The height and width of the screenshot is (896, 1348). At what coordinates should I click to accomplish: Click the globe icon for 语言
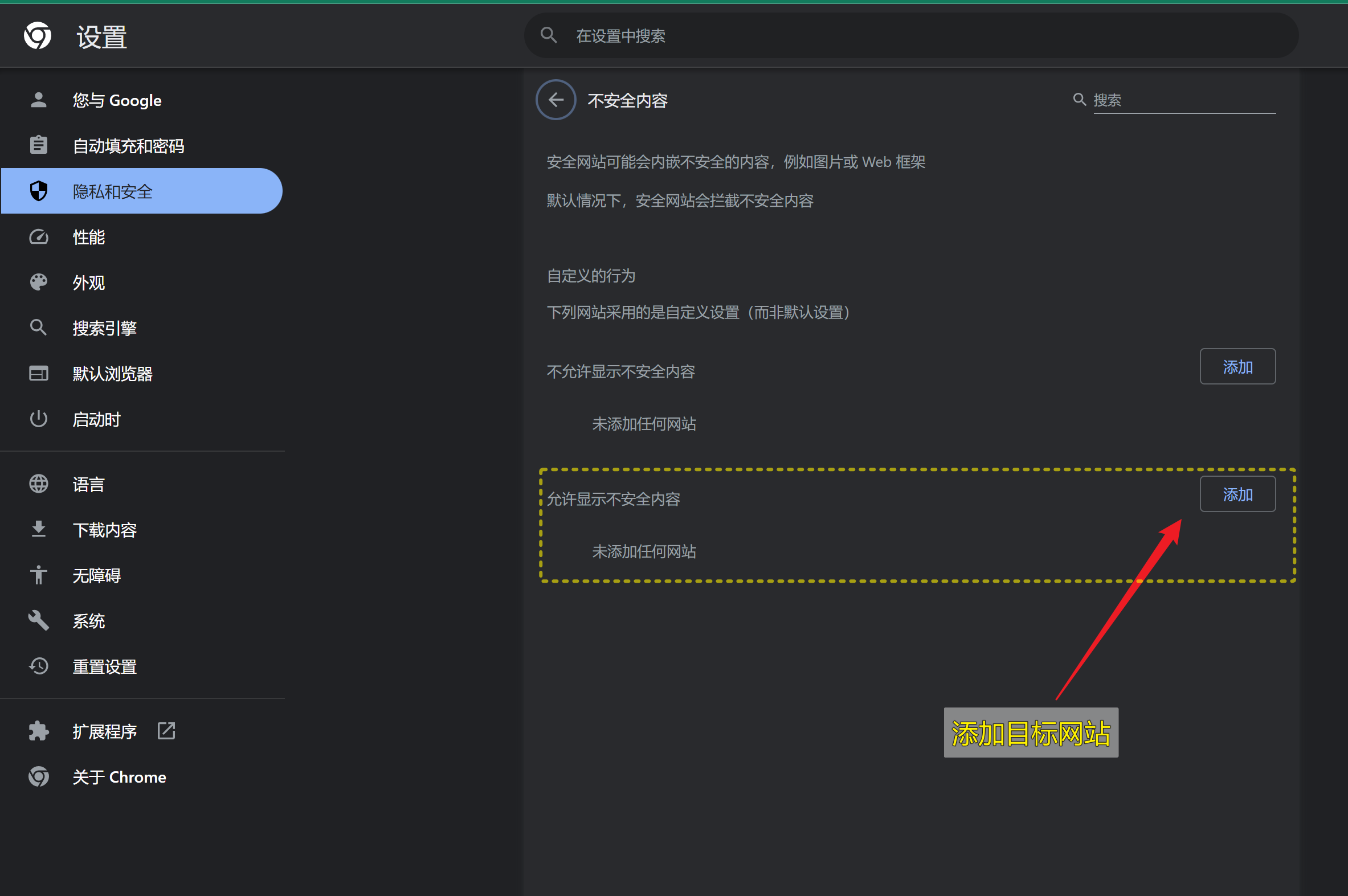point(38,484)
